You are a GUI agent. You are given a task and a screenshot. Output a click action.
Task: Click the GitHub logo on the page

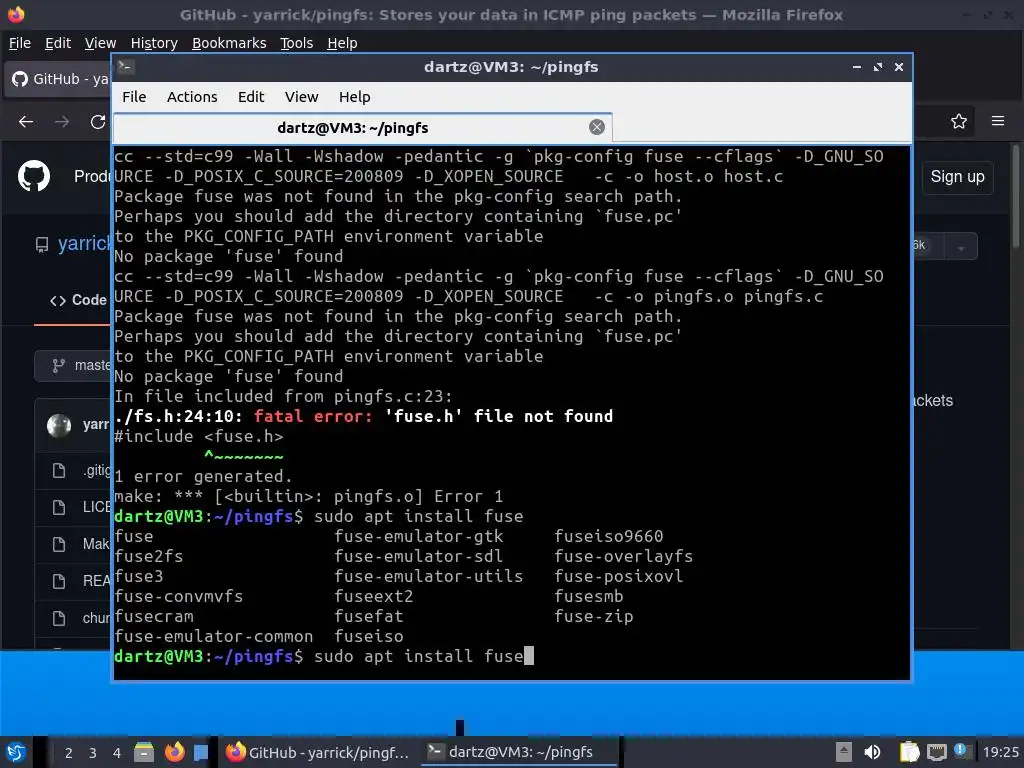pyautogui.click(x=33, y=176)
